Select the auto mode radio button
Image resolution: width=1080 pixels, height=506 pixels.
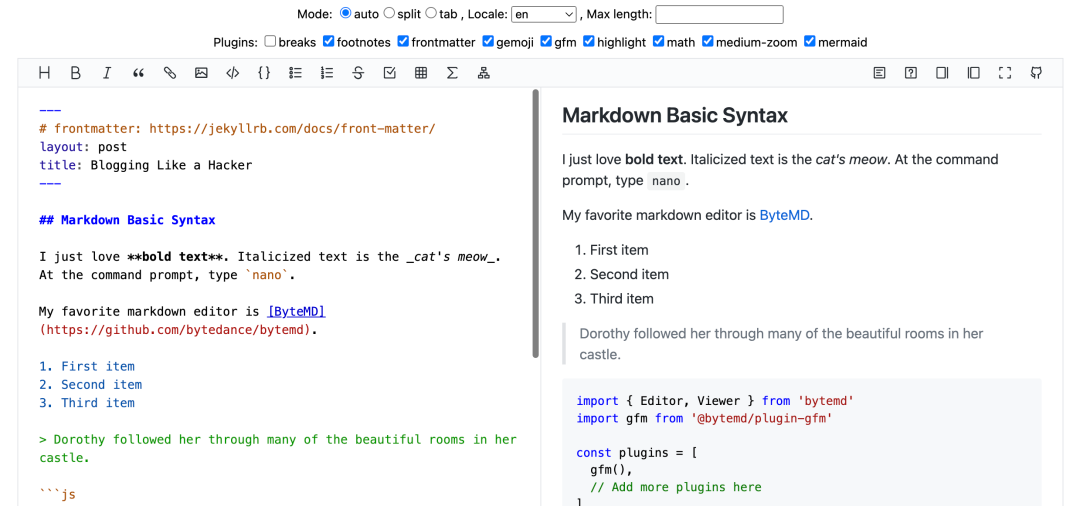346,13
